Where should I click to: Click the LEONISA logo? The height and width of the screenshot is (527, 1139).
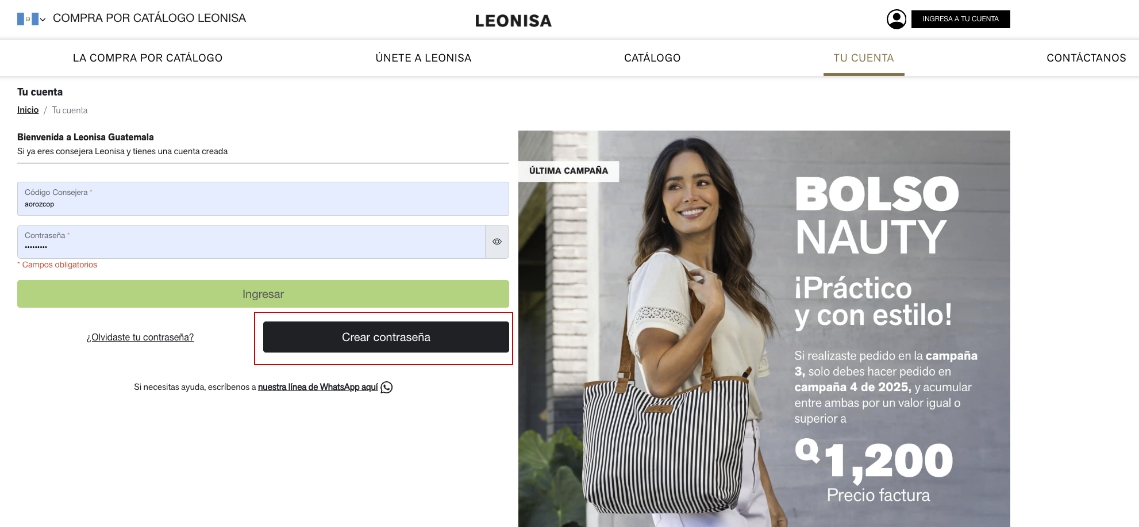pos(514,21)
